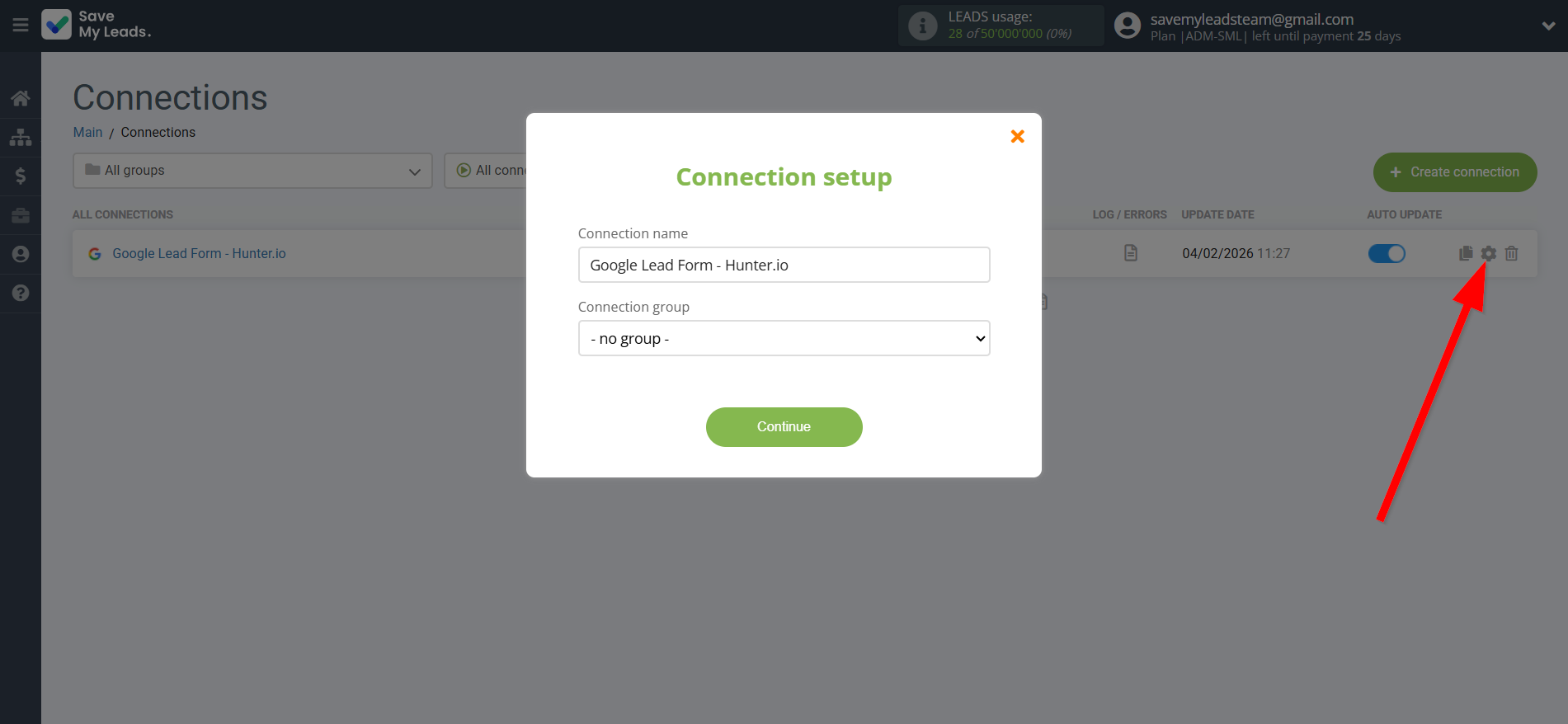Open the Connection group dropdown
Screen dimensions: 1568x724
784,338
